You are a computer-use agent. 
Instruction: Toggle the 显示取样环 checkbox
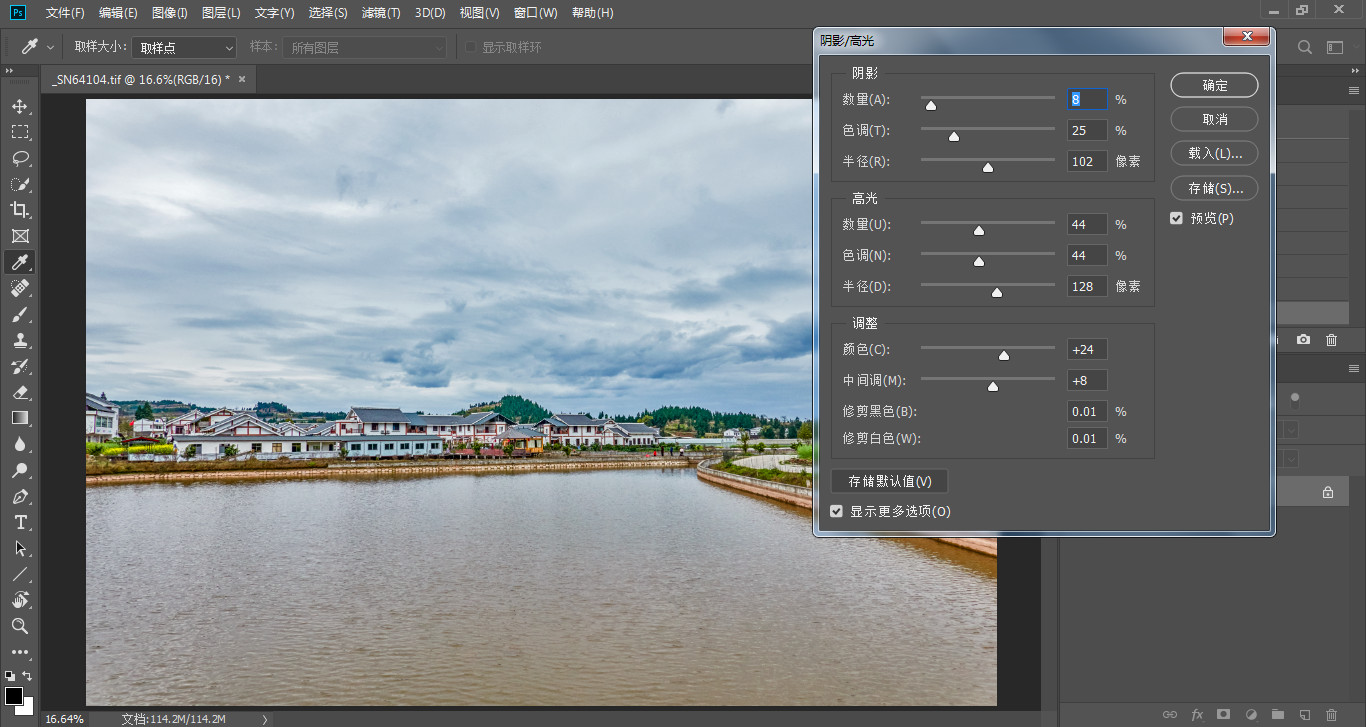pos(471,47)
